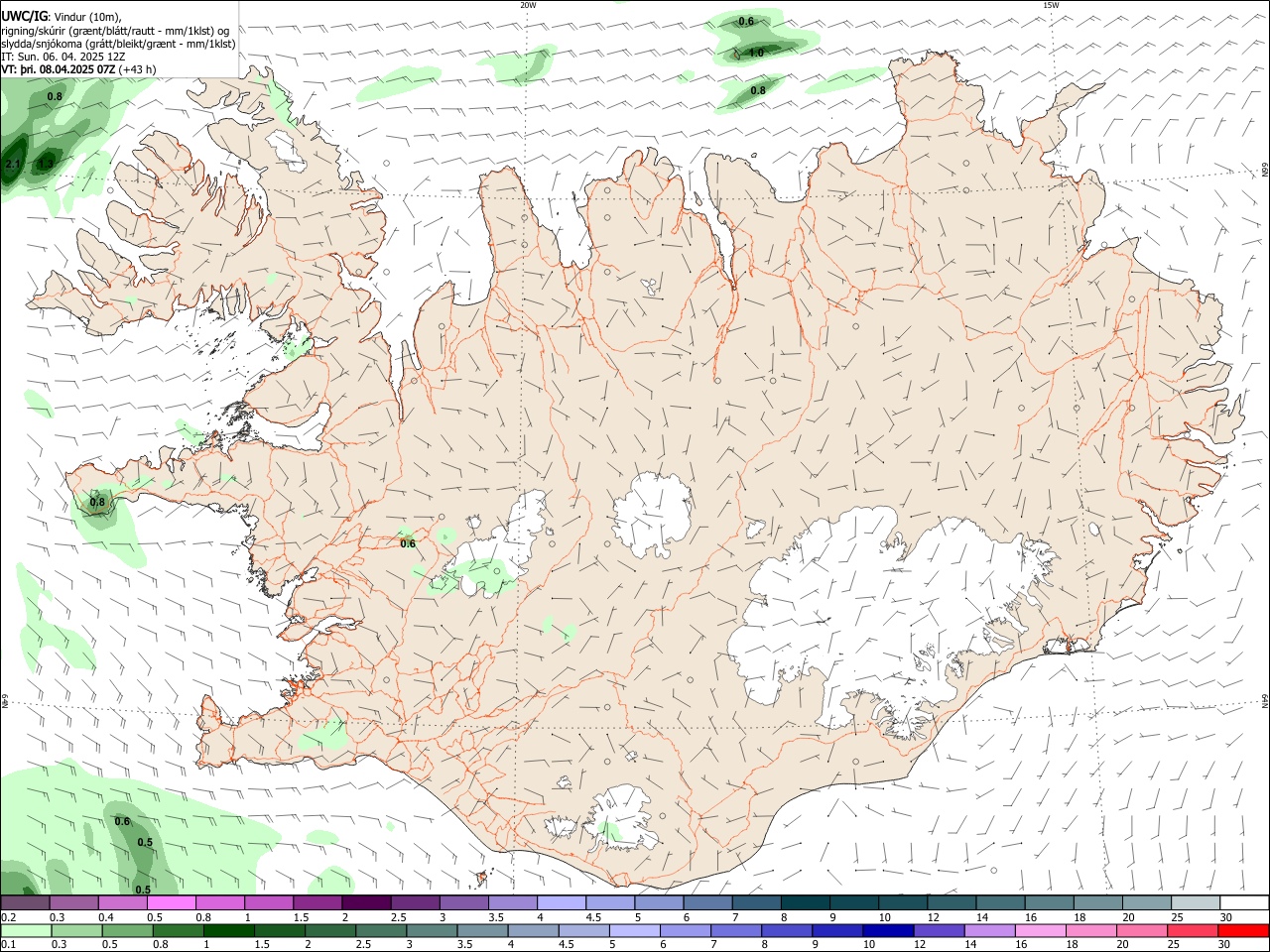Click the 0.4 label under sleet/snow legend
This screenshot has height=952, width=1270.
[106, 917]
